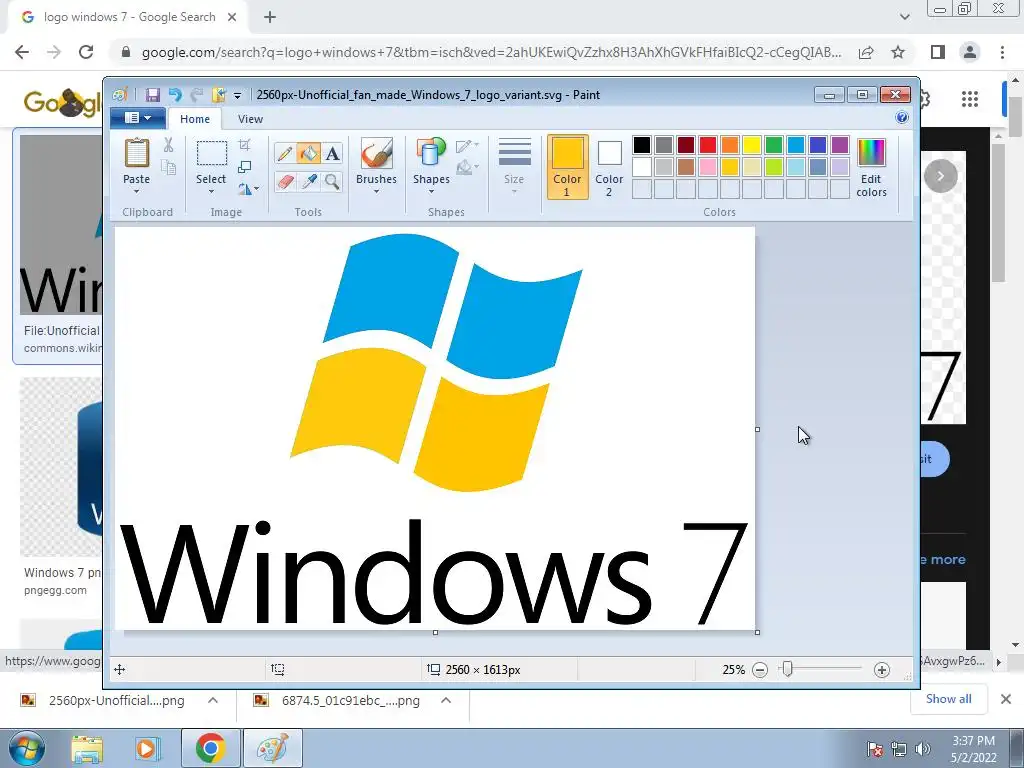Open the Paint file menu dropdown button
The image size is (1024, 768).
[x=138, y=118]
